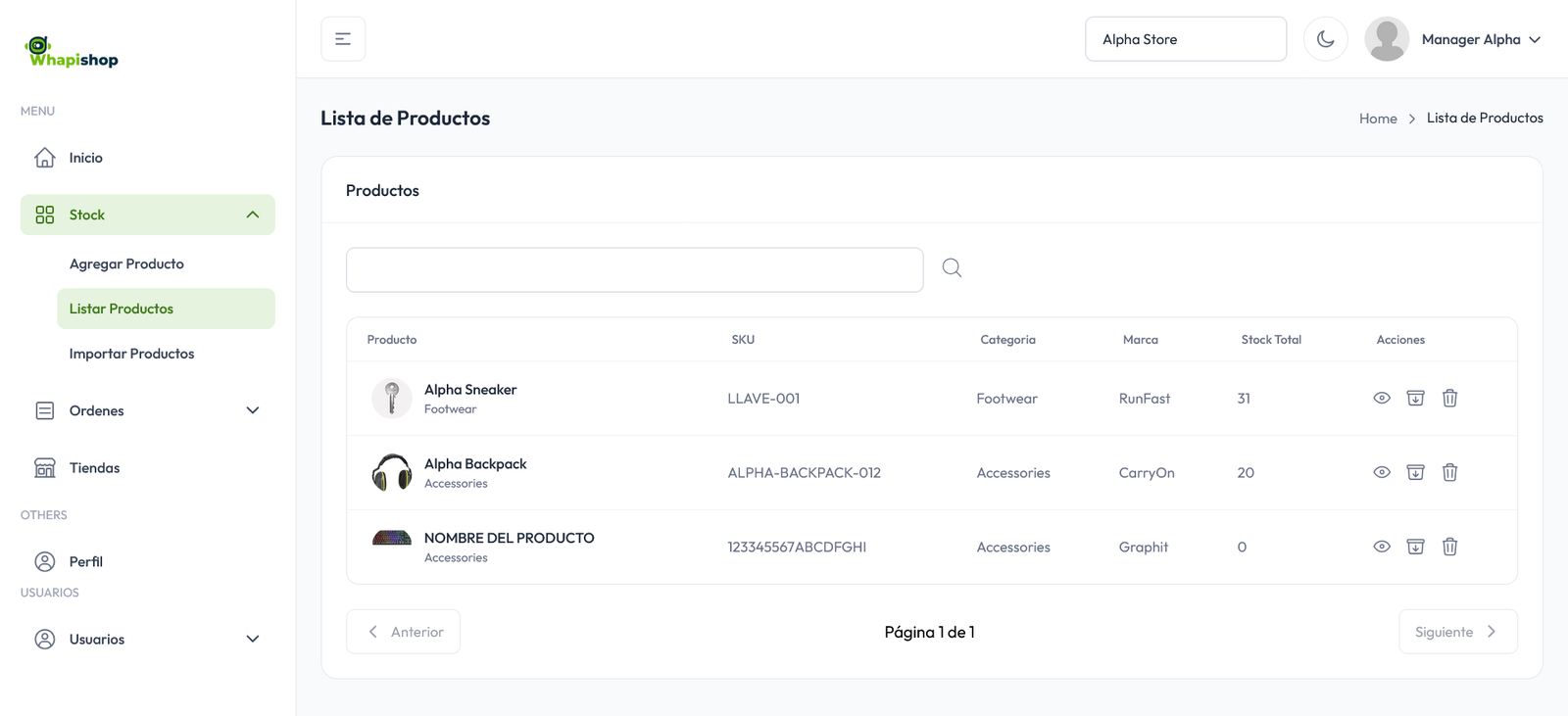View Alpha Backpack details via eye icon
Viewport: 1568px width, 716px height.
pyautogui.click(x=1382, y=472)
